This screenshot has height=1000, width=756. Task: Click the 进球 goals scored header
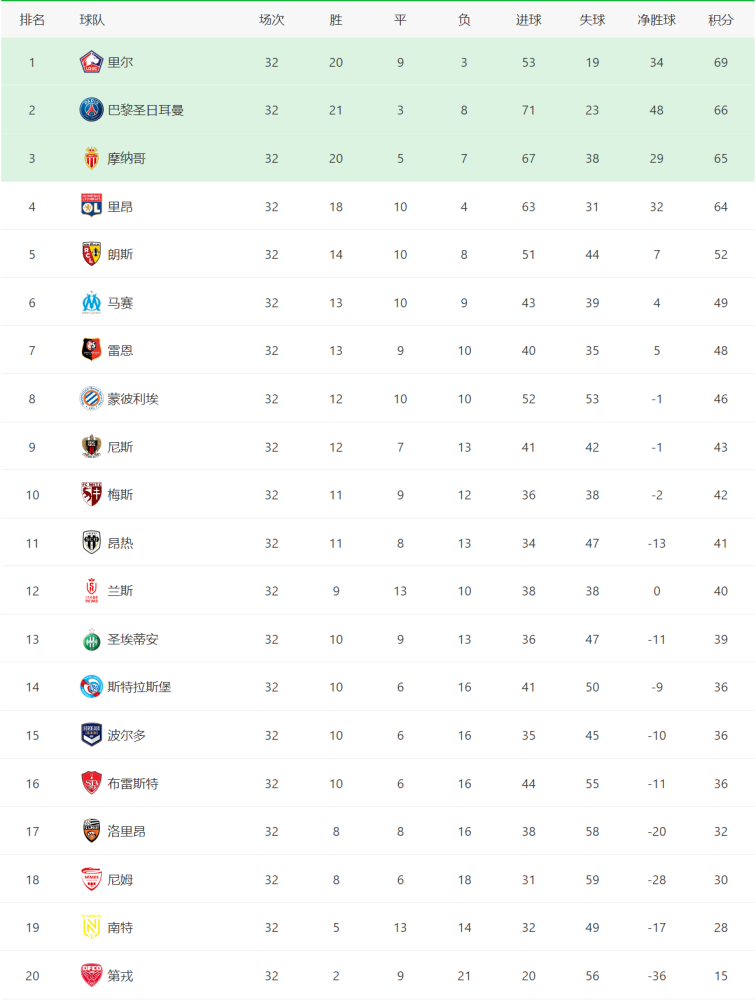(x=528, y=20)
